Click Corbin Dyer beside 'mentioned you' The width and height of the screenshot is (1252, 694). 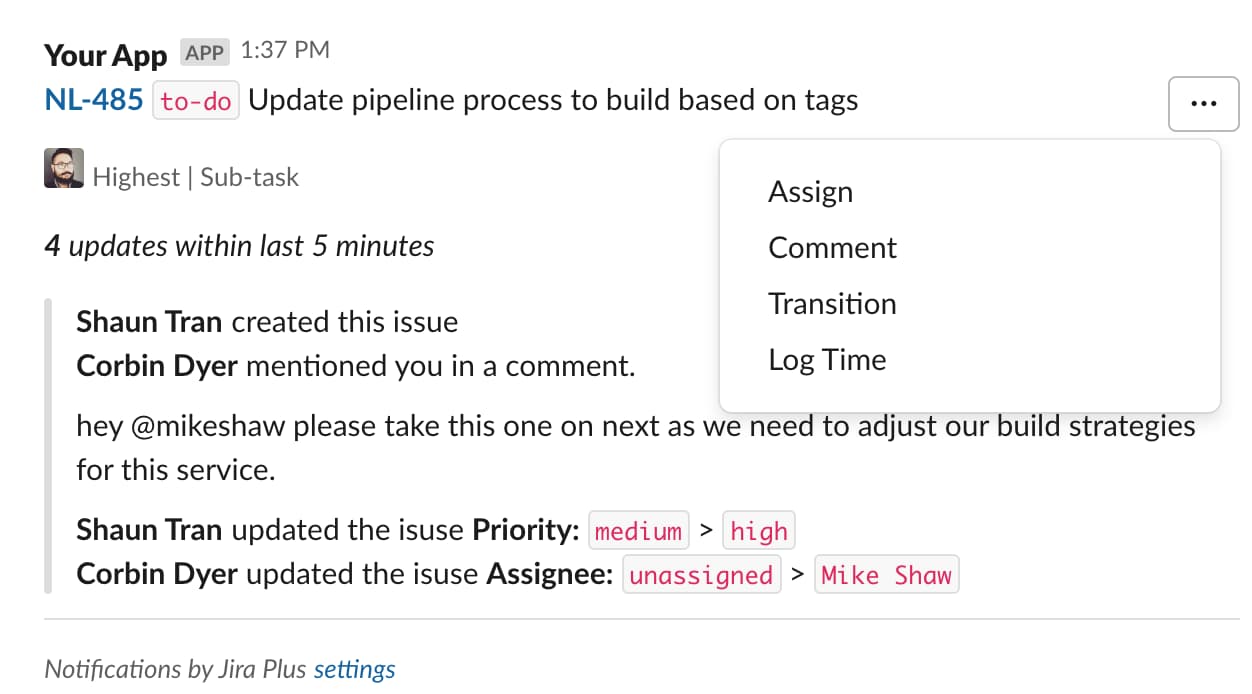click(157, 366)
